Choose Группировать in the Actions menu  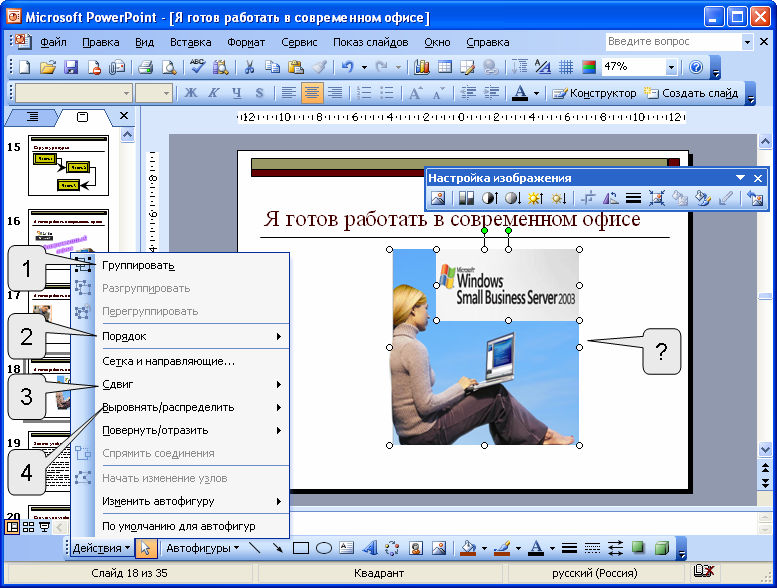point(180,266)
